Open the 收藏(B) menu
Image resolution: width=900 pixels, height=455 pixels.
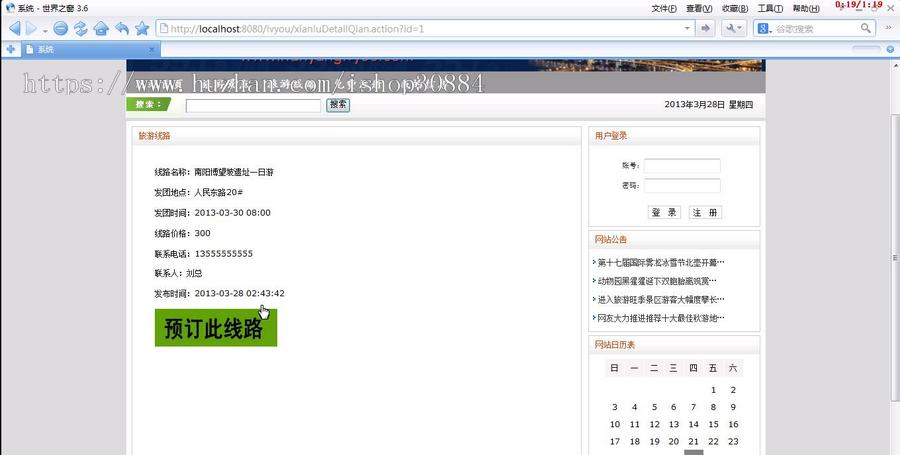[735, 9]
